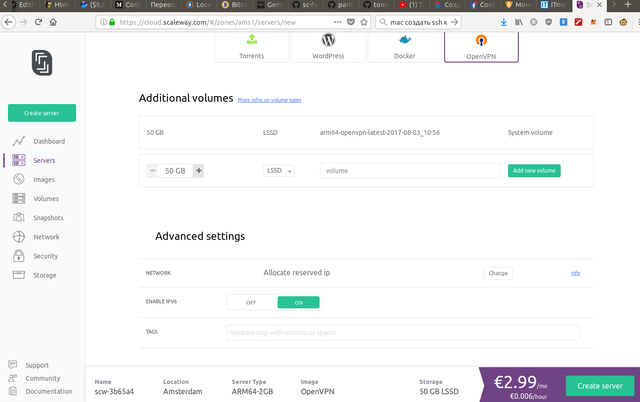Click the Create server button beside the price
The height and width of the screenshot is (402, 640).
point(600,386)
